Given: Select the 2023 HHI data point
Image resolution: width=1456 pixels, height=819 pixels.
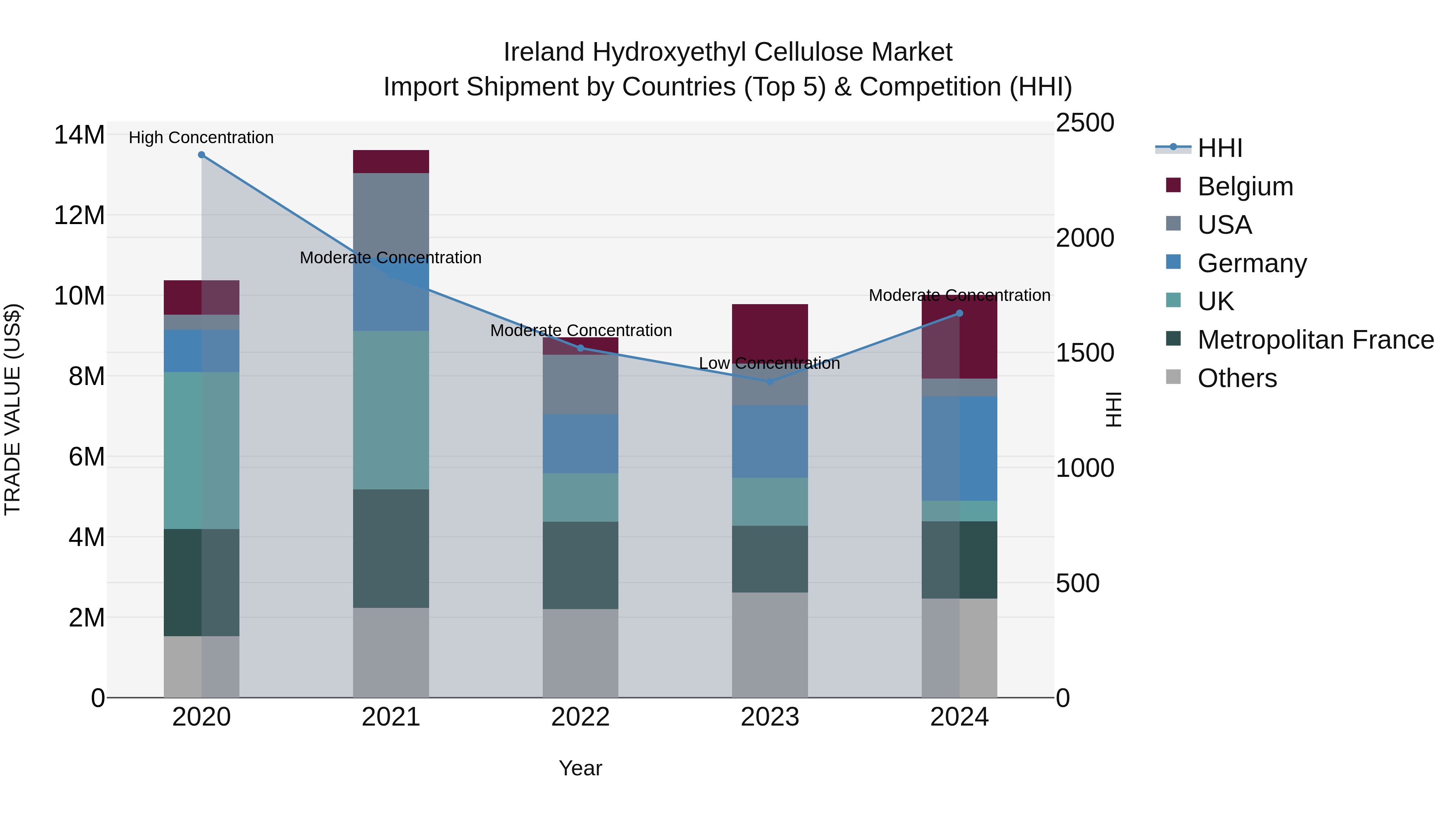Looking at the screenshot, I should pos(770,381).
